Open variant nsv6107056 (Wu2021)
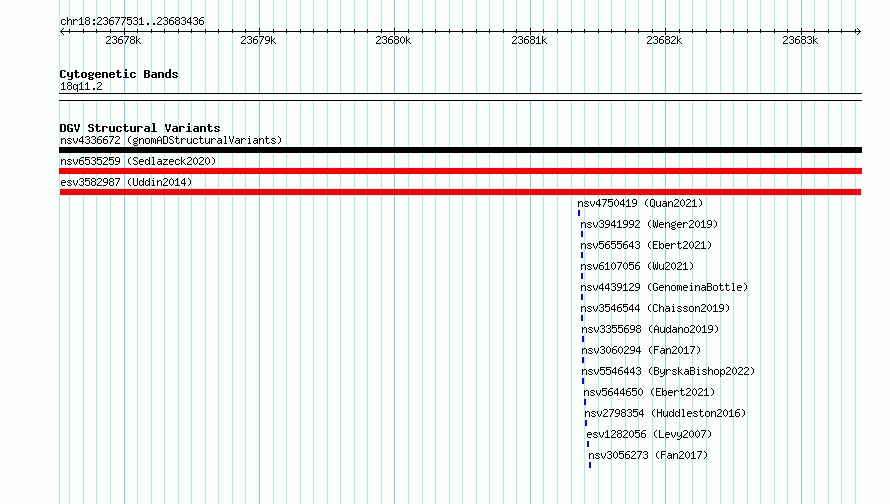Image resolution: width=890 pixels, height=504 pixels. click(x=637, y=266)
